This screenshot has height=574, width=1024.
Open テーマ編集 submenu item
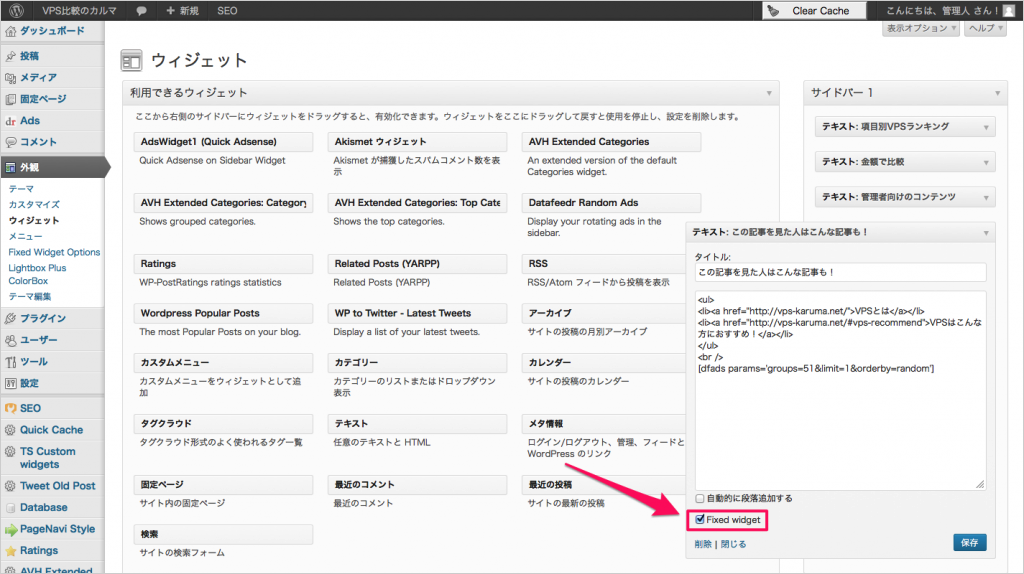(29, 296)
